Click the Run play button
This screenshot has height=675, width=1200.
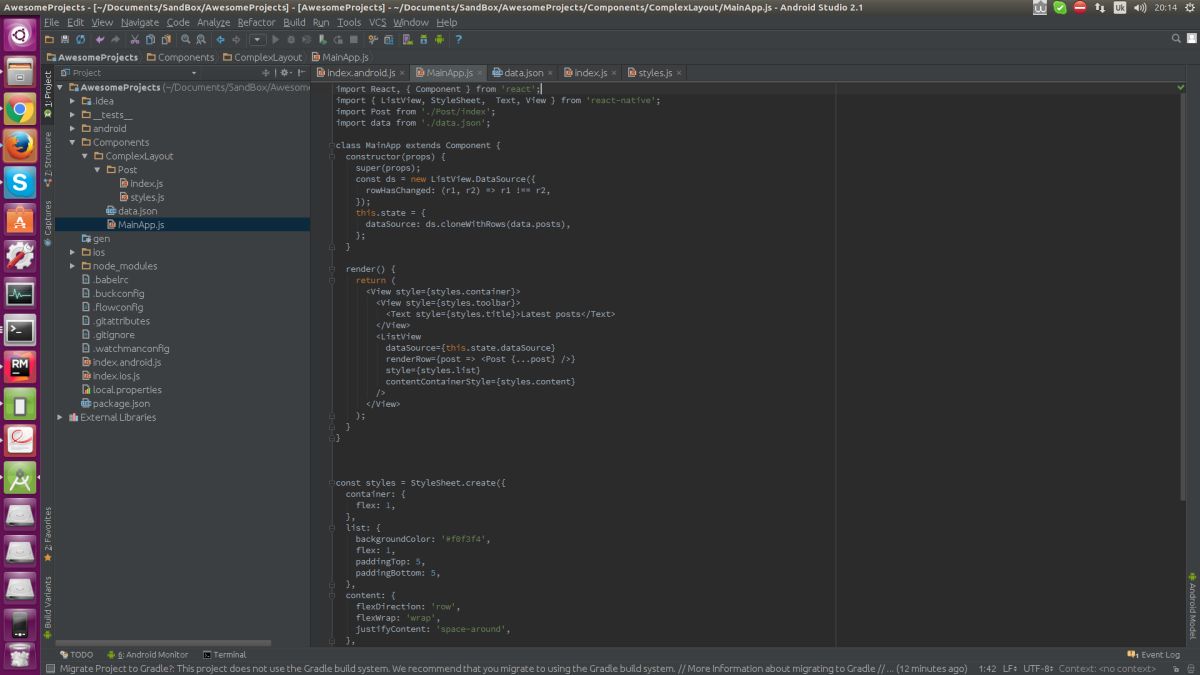(276, 40)
